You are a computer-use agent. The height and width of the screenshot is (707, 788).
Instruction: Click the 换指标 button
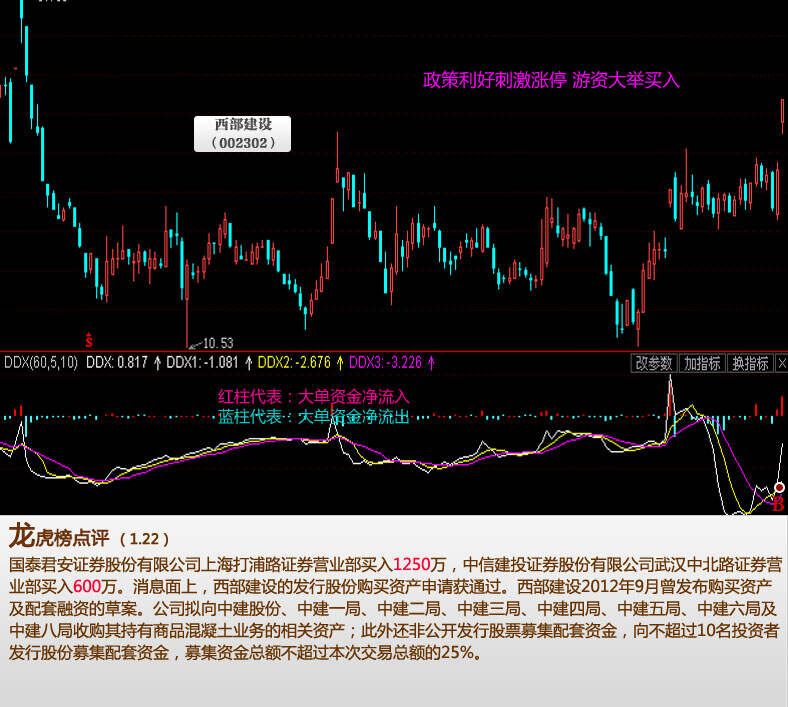[750, 363]
